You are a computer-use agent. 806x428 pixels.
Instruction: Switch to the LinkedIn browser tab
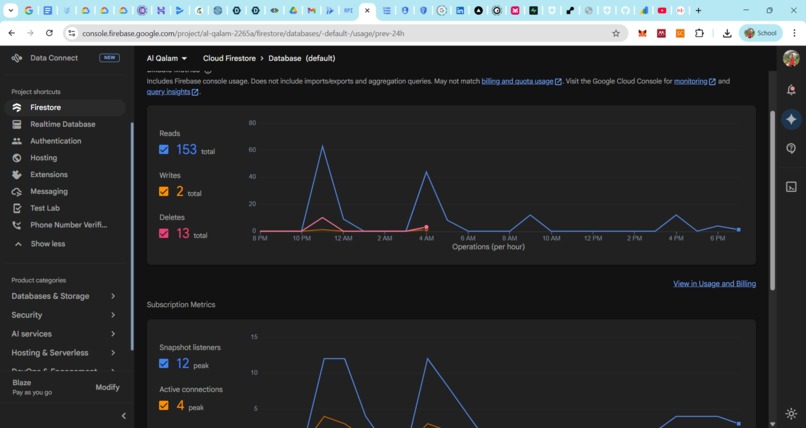[460, 10]
